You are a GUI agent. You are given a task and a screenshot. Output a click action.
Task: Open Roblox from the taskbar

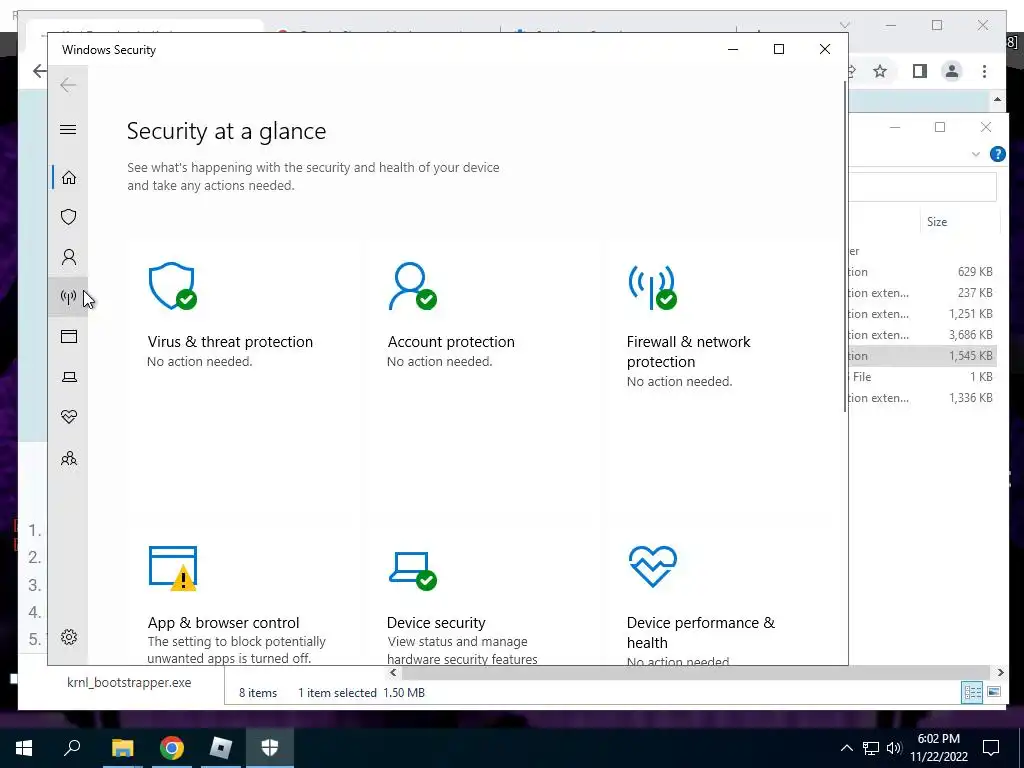(x=221, y=748)
